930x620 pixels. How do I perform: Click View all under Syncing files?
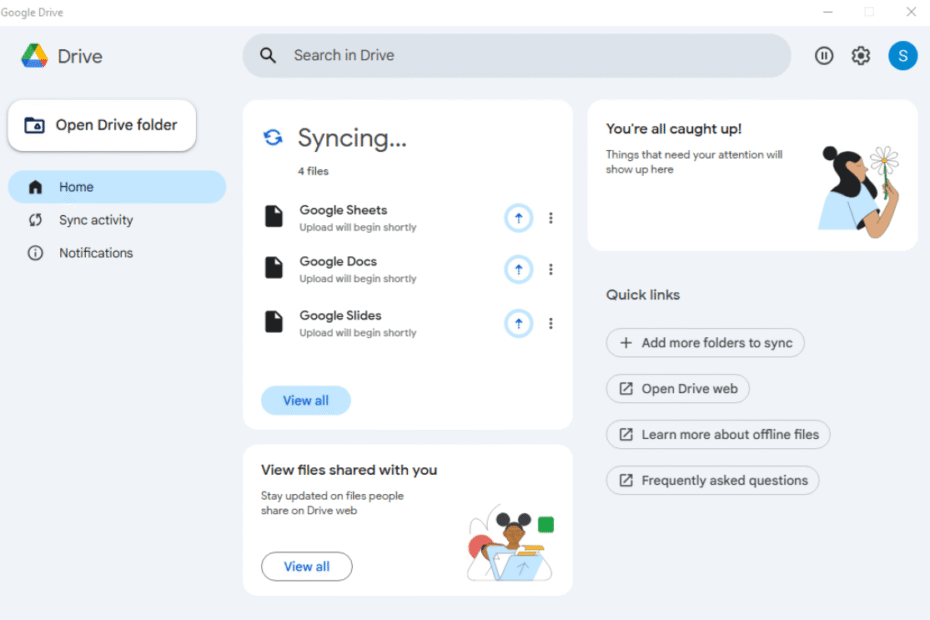point(306,401)
